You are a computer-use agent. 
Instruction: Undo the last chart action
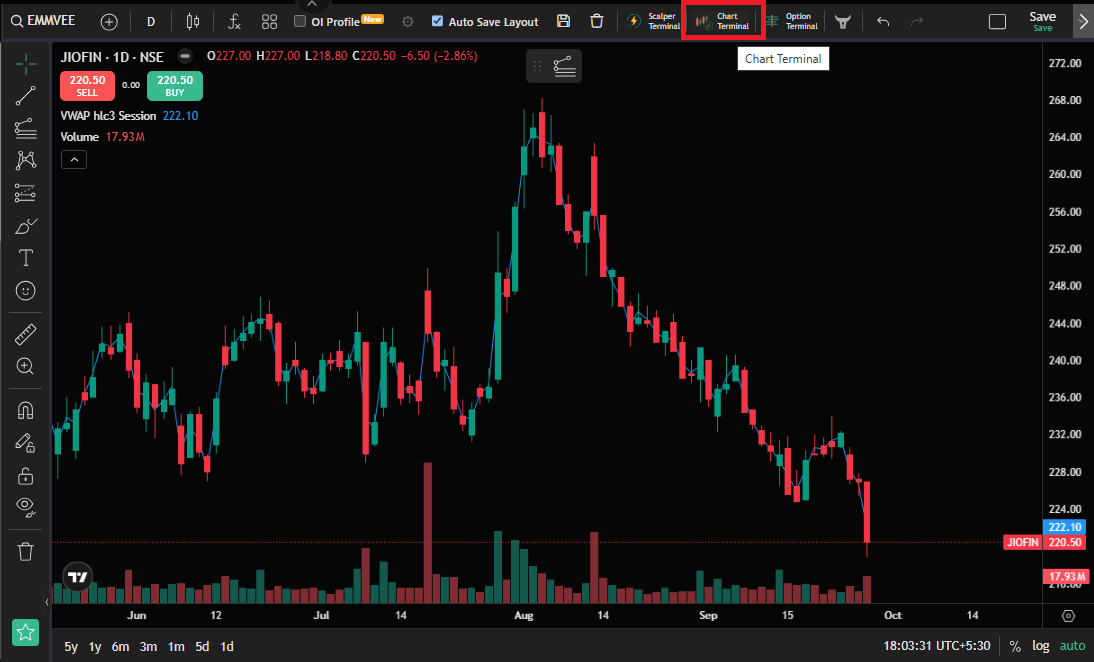coord(883,22)
